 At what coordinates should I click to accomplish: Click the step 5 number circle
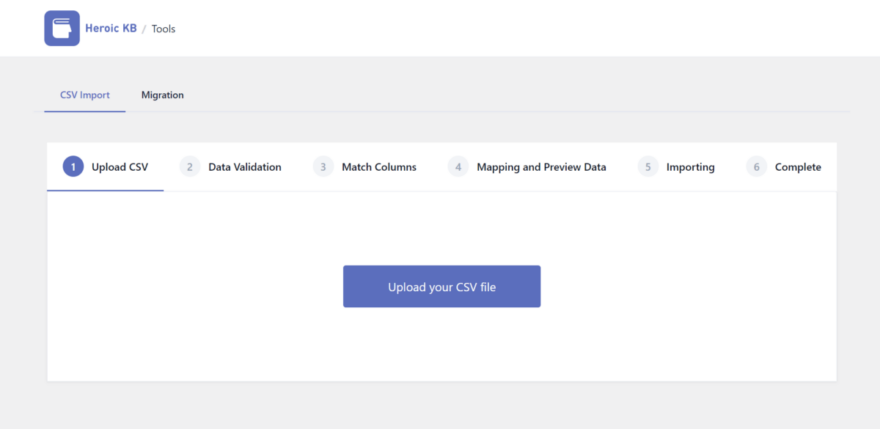[648, 167]
